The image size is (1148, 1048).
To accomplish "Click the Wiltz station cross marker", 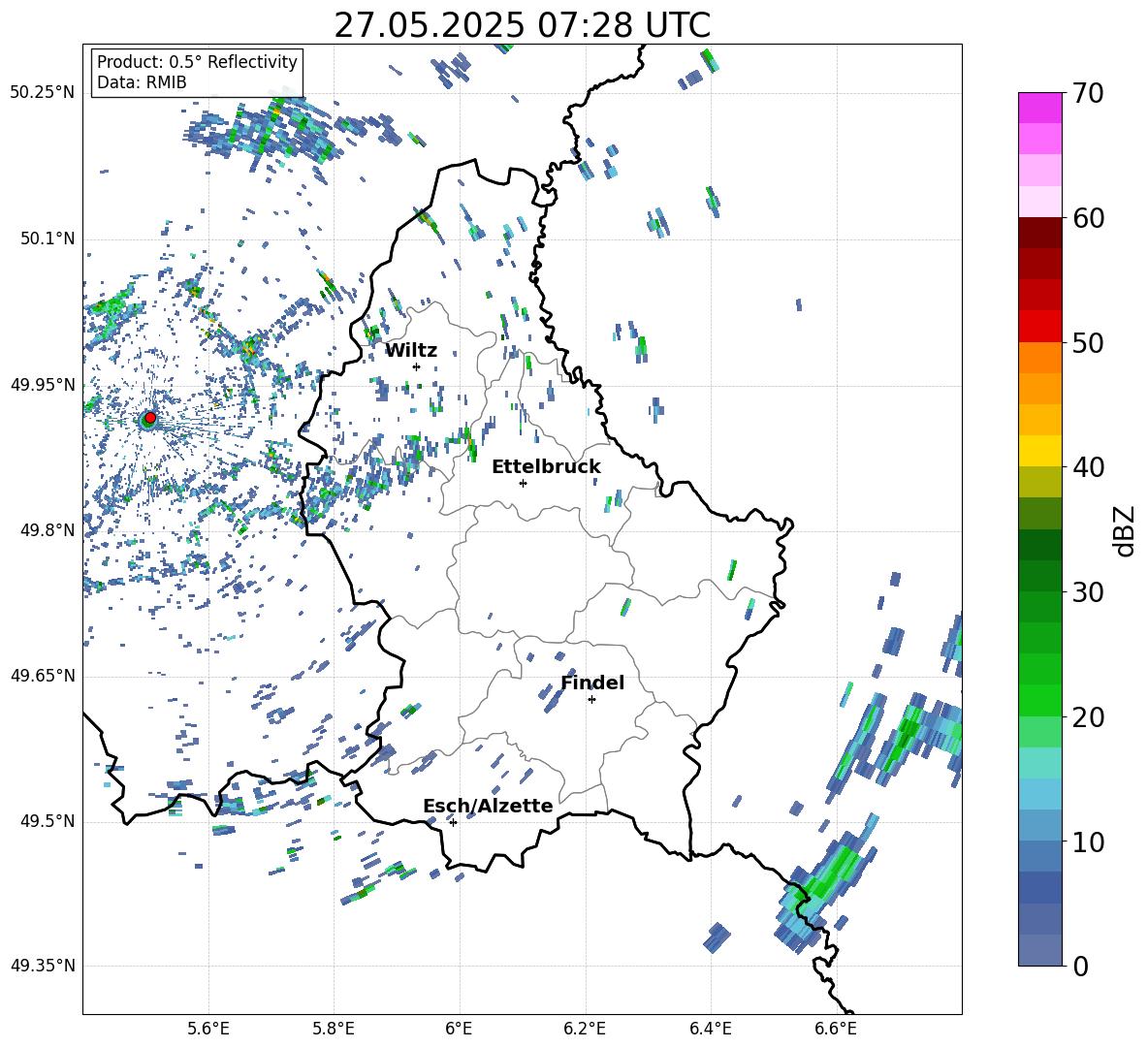I will click(417, 366).
